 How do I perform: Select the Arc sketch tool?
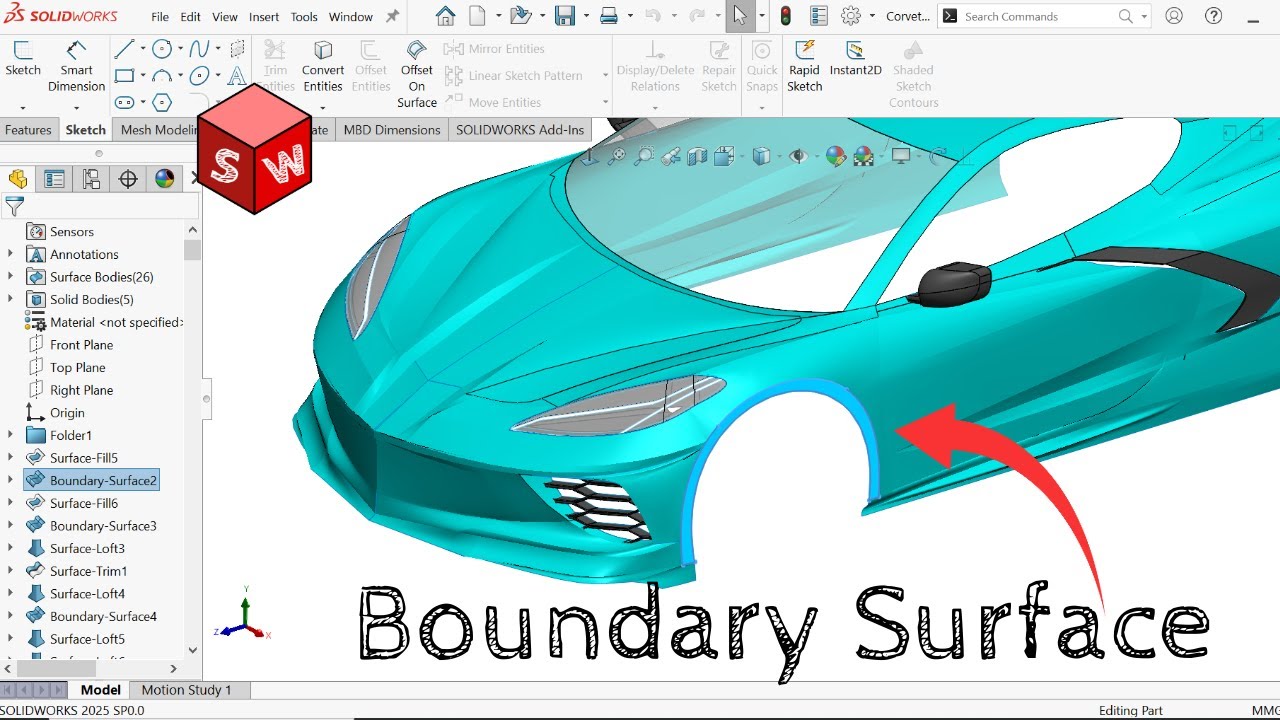click(x=162, y=76)
